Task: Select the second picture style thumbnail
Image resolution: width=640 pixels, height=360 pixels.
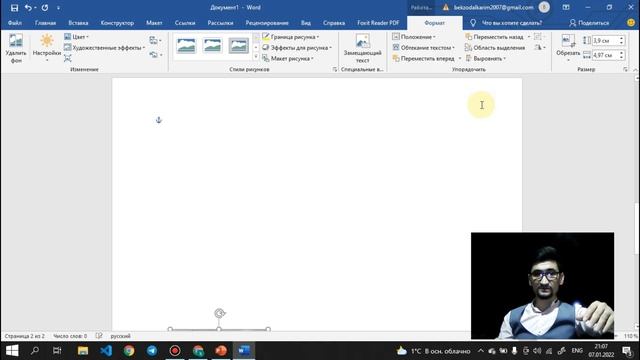Action: click(x=212, y=45)
